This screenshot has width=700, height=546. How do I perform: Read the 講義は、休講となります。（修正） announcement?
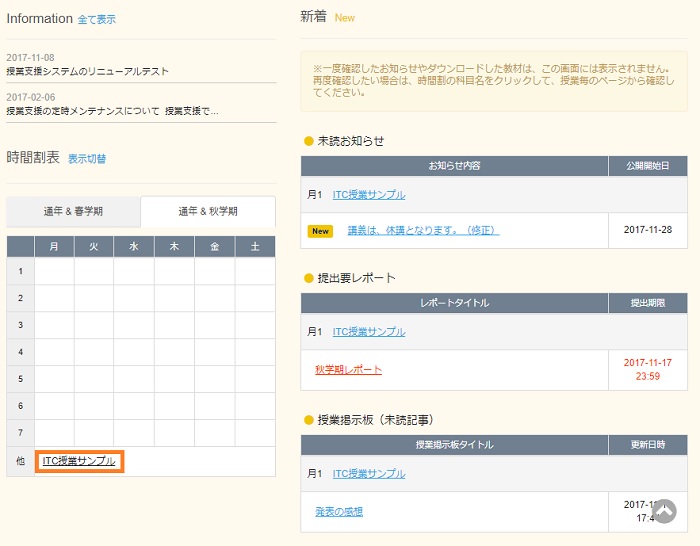tap(423, 231)
